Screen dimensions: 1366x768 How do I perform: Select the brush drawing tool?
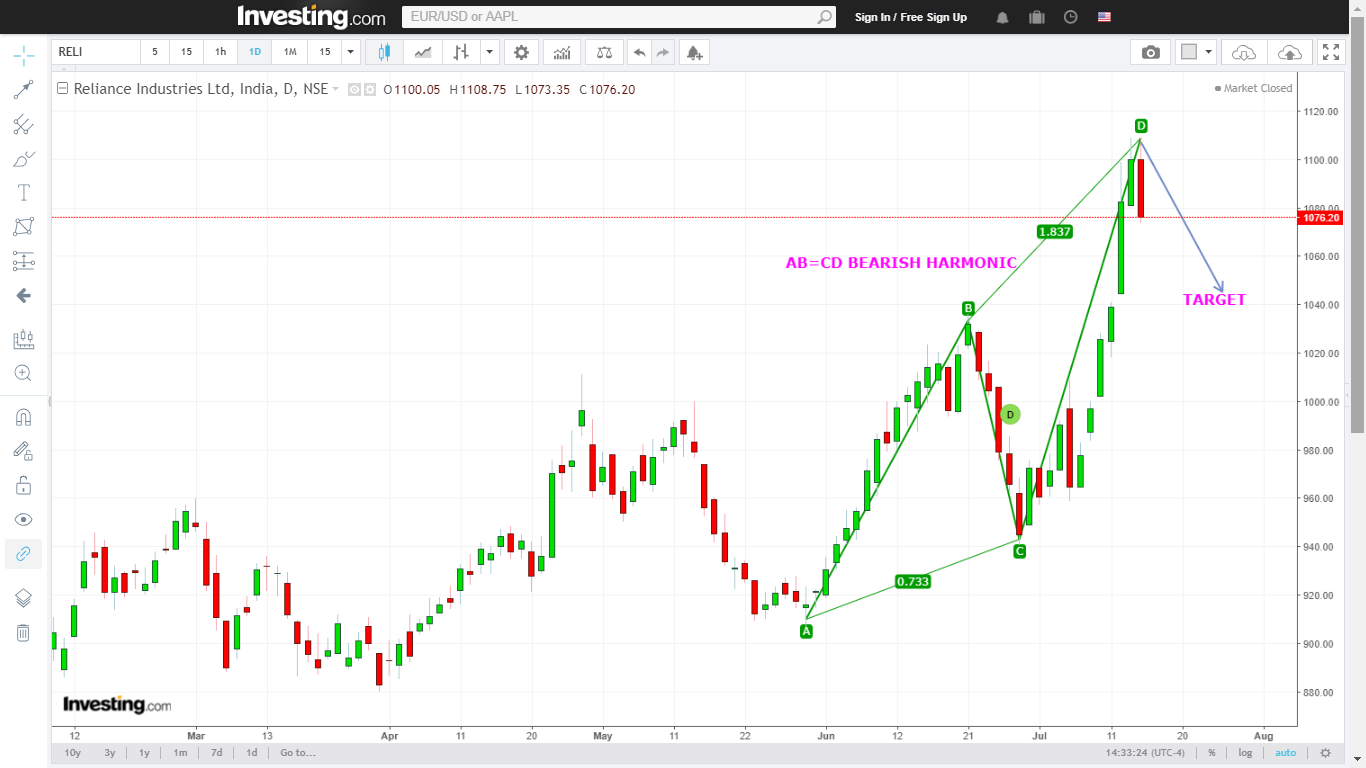pyautogui.click(x=23, y=159)
